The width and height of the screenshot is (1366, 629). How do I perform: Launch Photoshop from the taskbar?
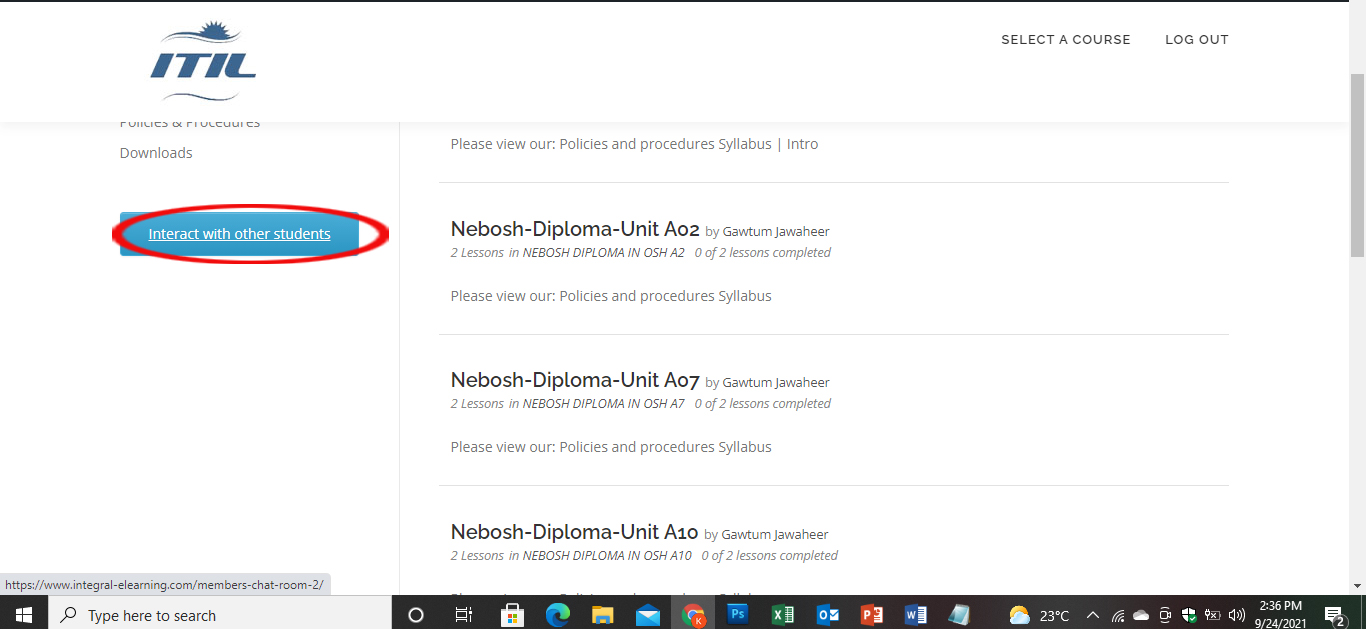tap(738, 615)
